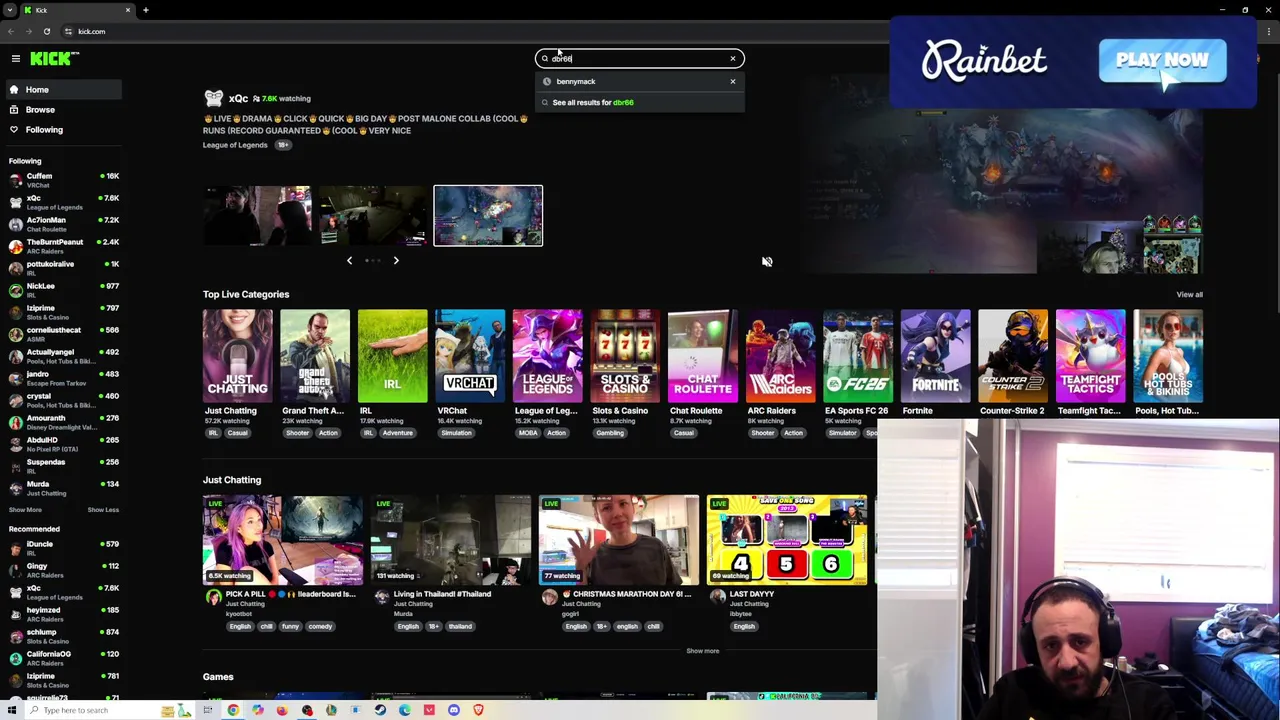Open the Just Chatting category card
Viewport: 1280px width, 720px height.
[237, 356]
